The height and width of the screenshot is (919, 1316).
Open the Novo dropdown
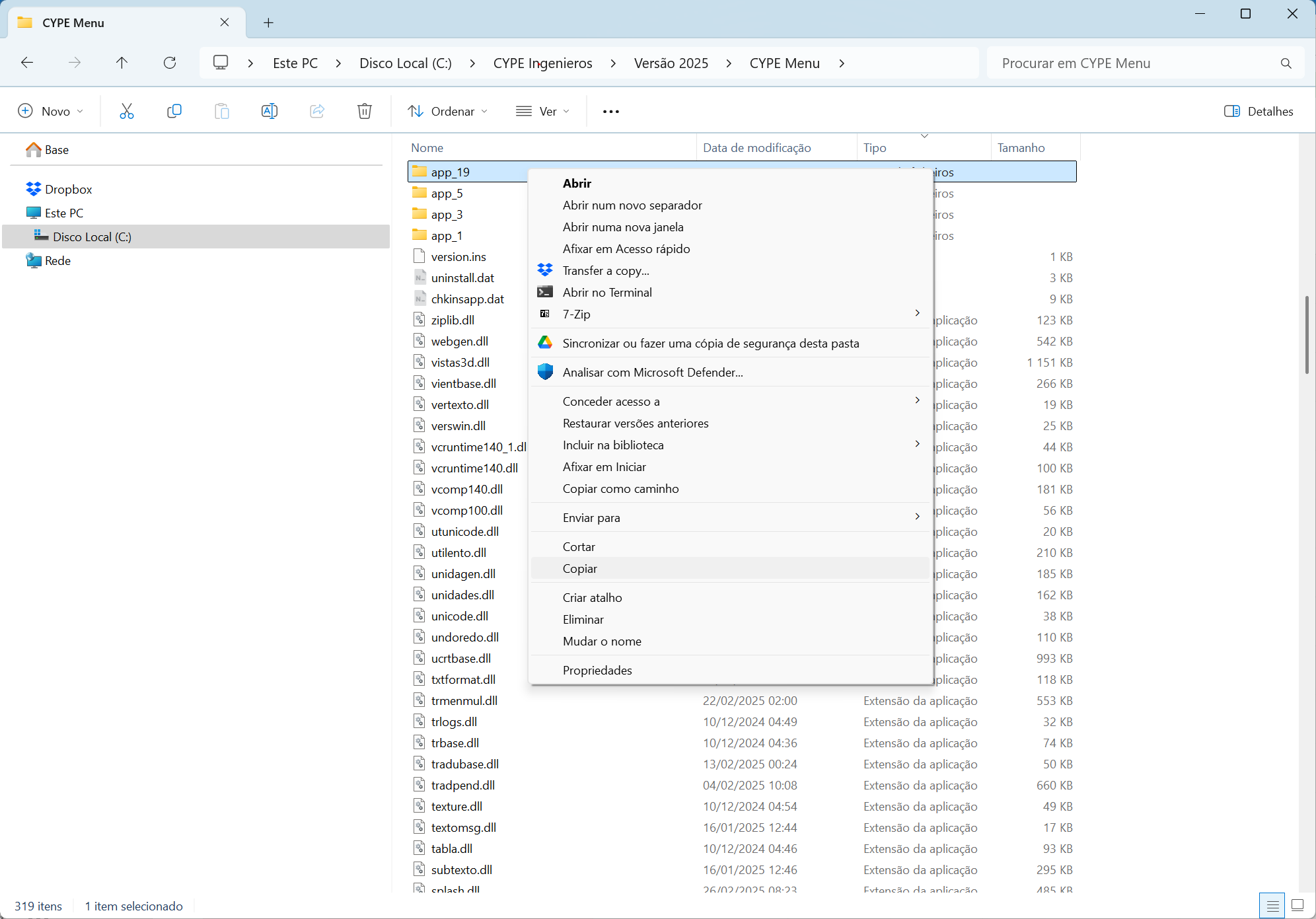pos(51,111)
